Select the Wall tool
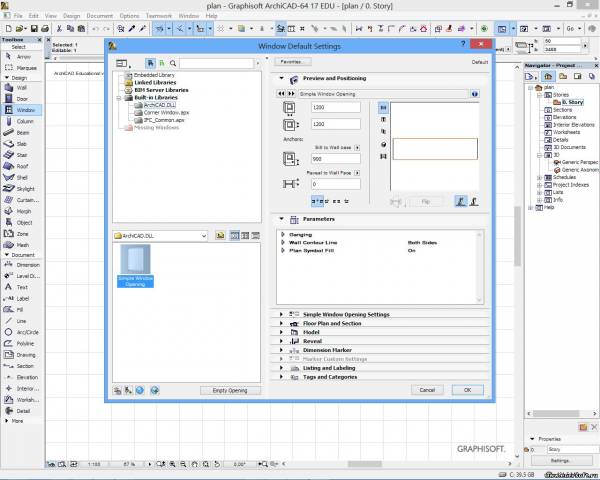 pyautogui.click(x=21, y=88)
